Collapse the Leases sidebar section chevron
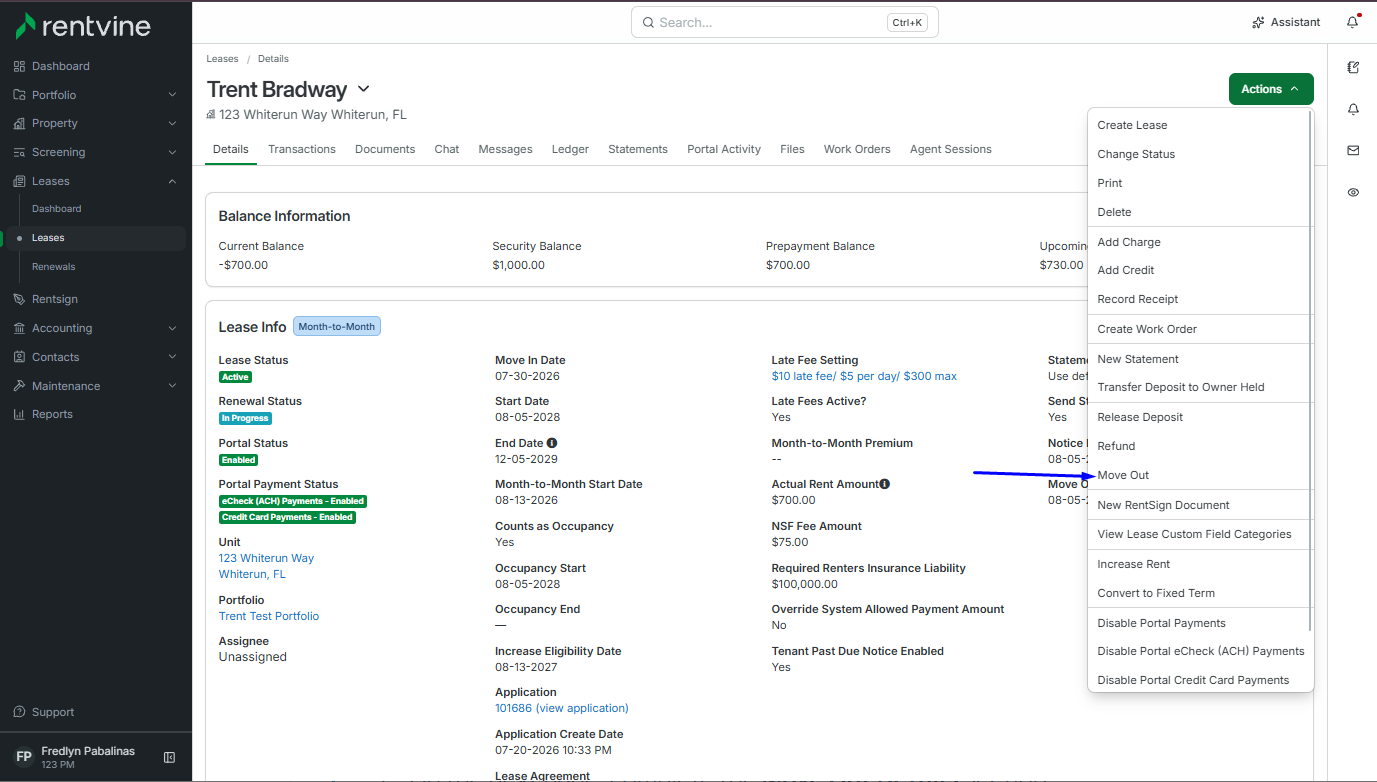Viewport: 1377px width, 782px height. [x=172, y=181]
